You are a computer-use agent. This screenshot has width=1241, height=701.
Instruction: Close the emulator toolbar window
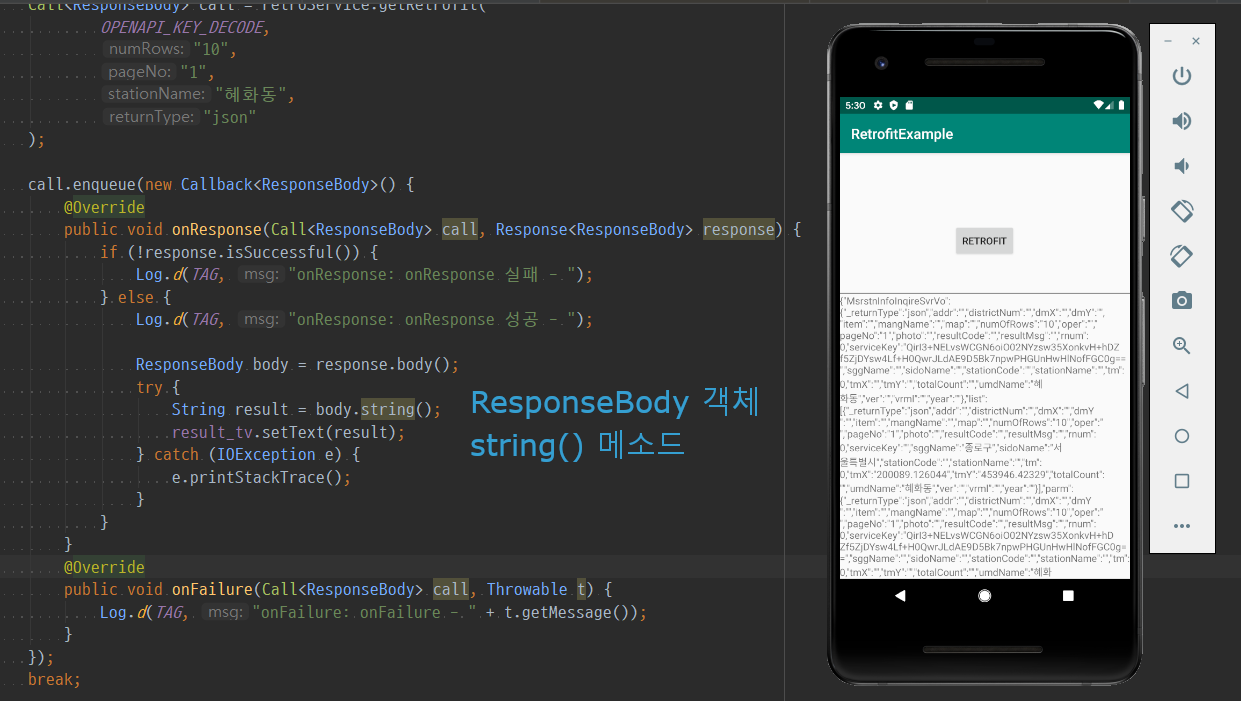1196,41
